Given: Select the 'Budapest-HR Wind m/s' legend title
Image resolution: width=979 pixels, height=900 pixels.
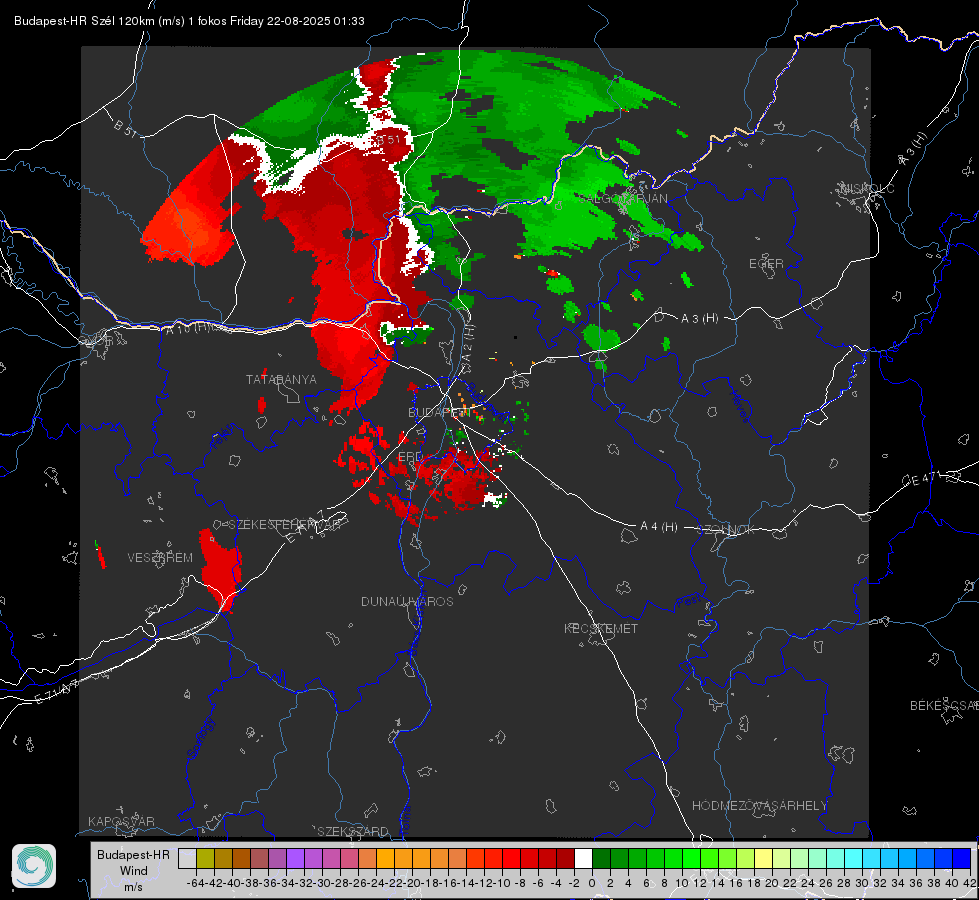Looking at the screenshot, I should (x=134, y=871).
